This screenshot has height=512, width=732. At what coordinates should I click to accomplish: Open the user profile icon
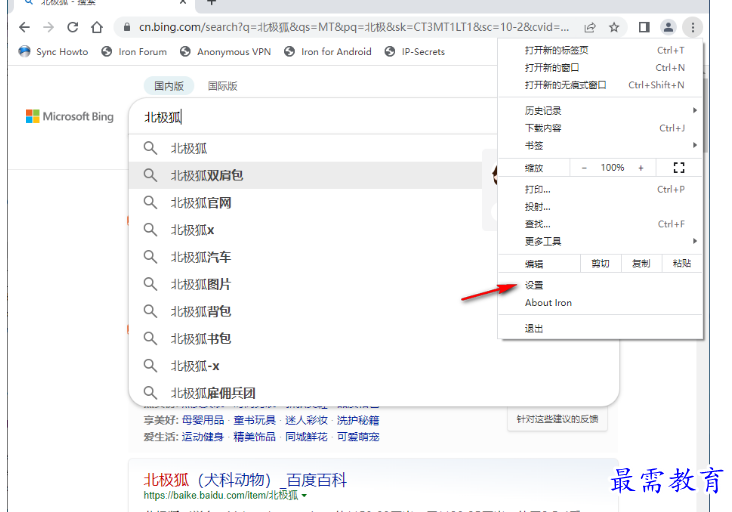(669, 28)
